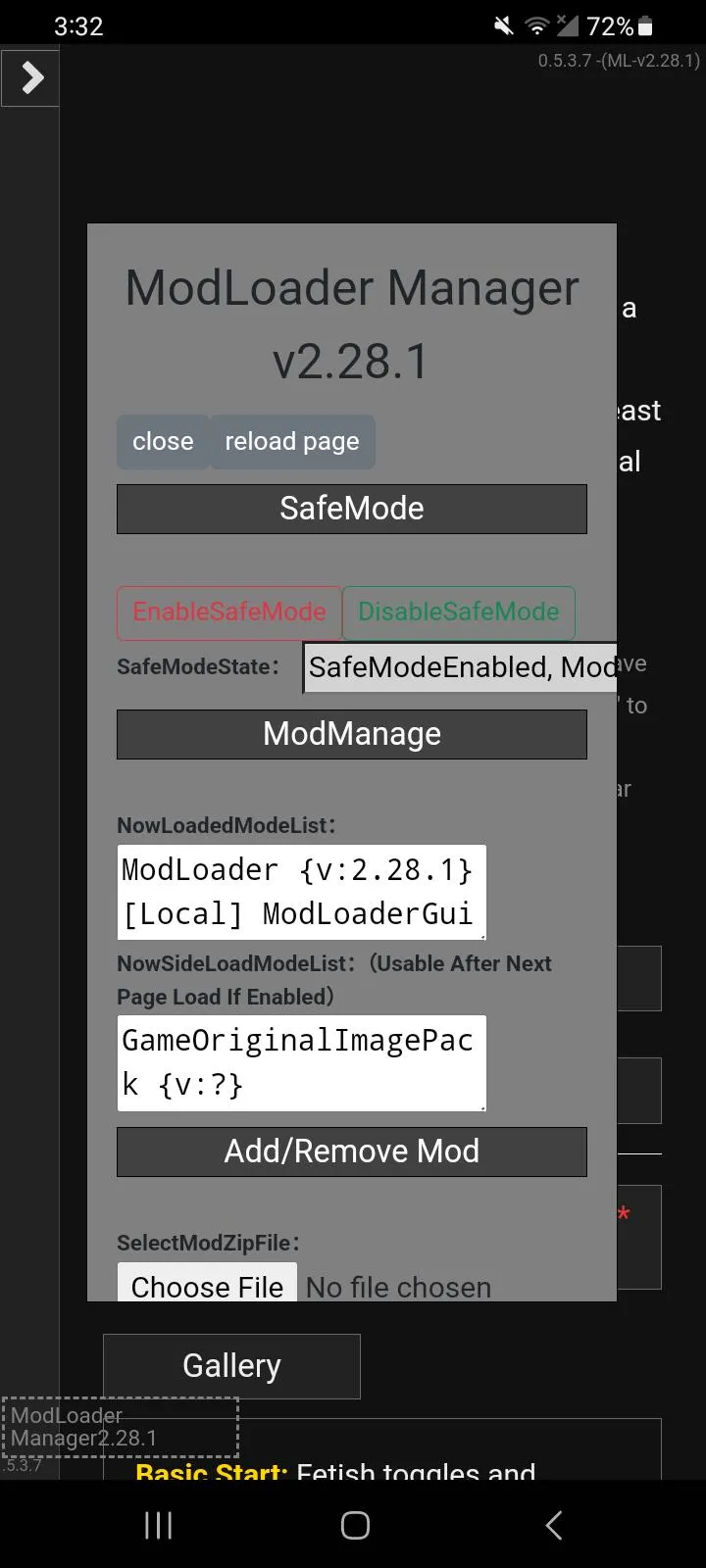Tap the DisableSafeMode button
Viewport: 706px width, 1568px height.
point(458,612)
